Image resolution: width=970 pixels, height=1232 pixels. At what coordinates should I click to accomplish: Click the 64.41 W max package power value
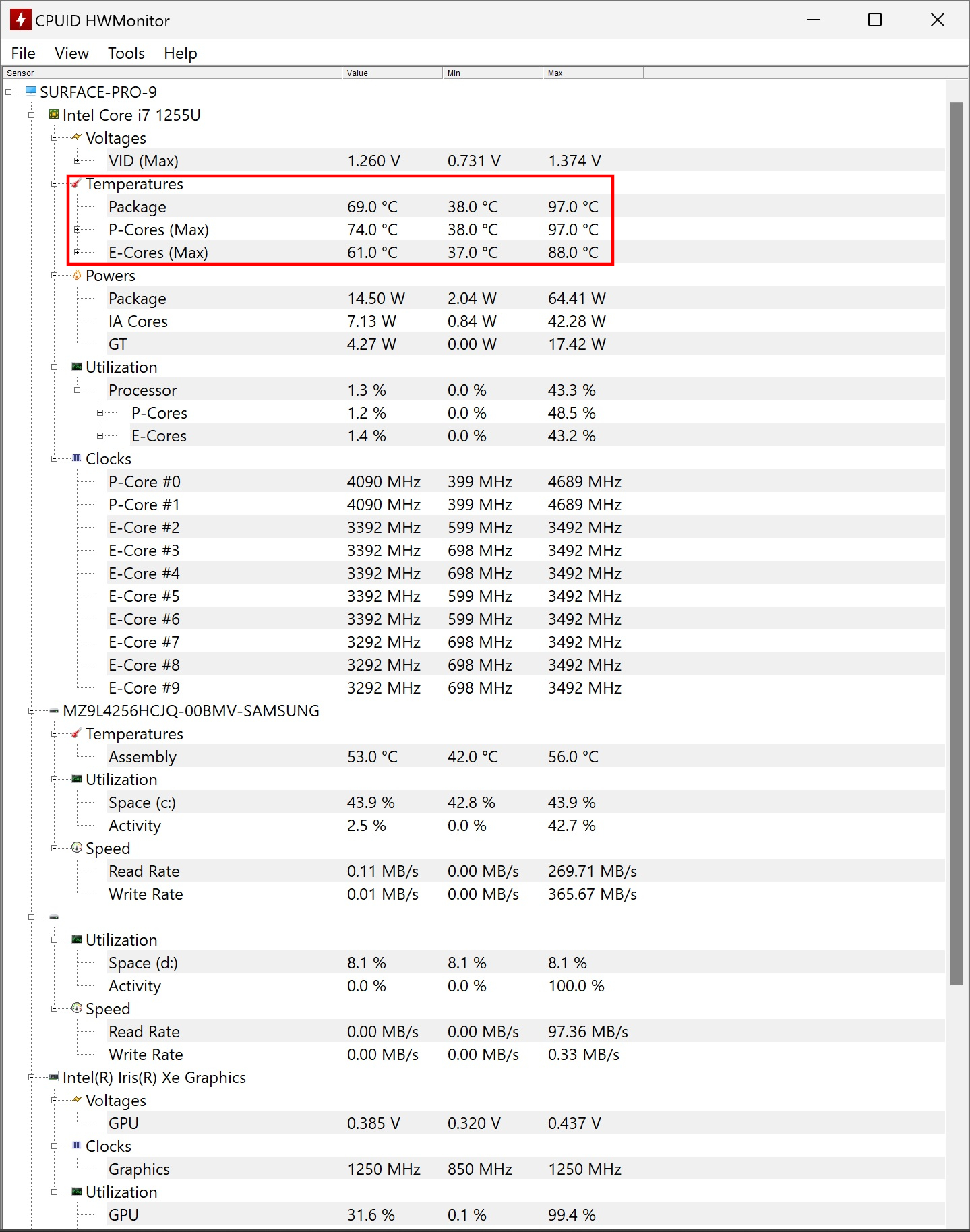(576, 298)
